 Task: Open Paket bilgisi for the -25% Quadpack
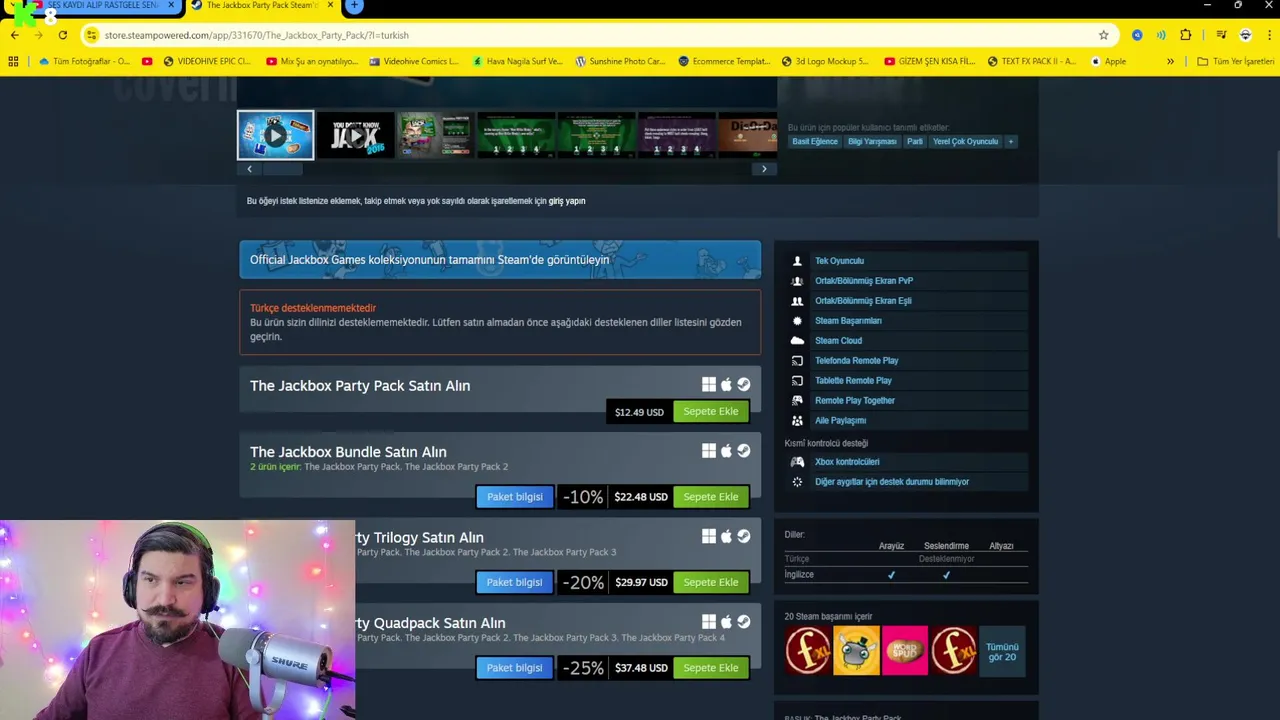point(514,668)
